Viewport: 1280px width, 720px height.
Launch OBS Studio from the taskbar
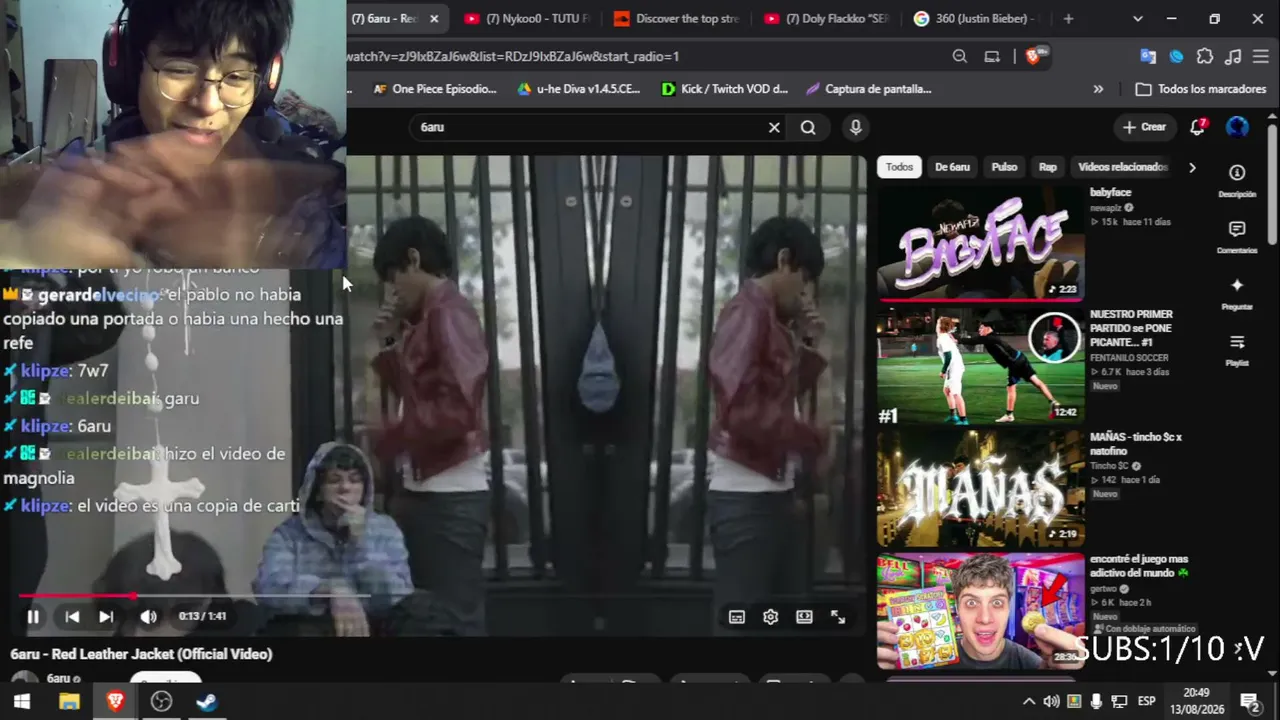click(x=161, y=702)
